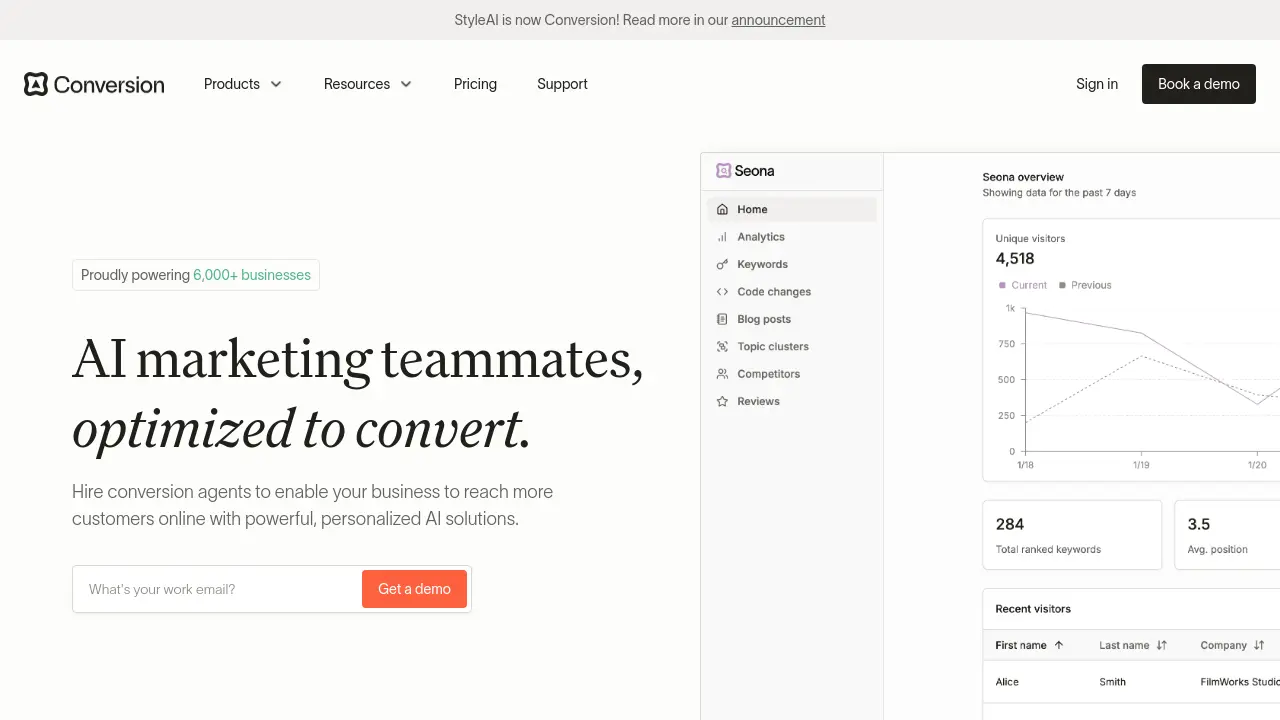
Task: Click the Topic clusters icon
Action: (722, 347)
